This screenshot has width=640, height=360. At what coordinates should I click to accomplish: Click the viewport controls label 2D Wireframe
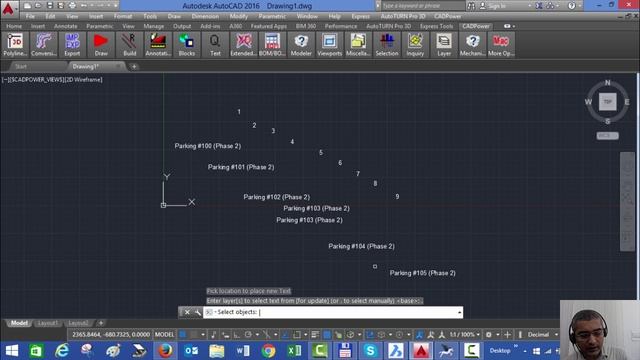click(x=84, y=80)
